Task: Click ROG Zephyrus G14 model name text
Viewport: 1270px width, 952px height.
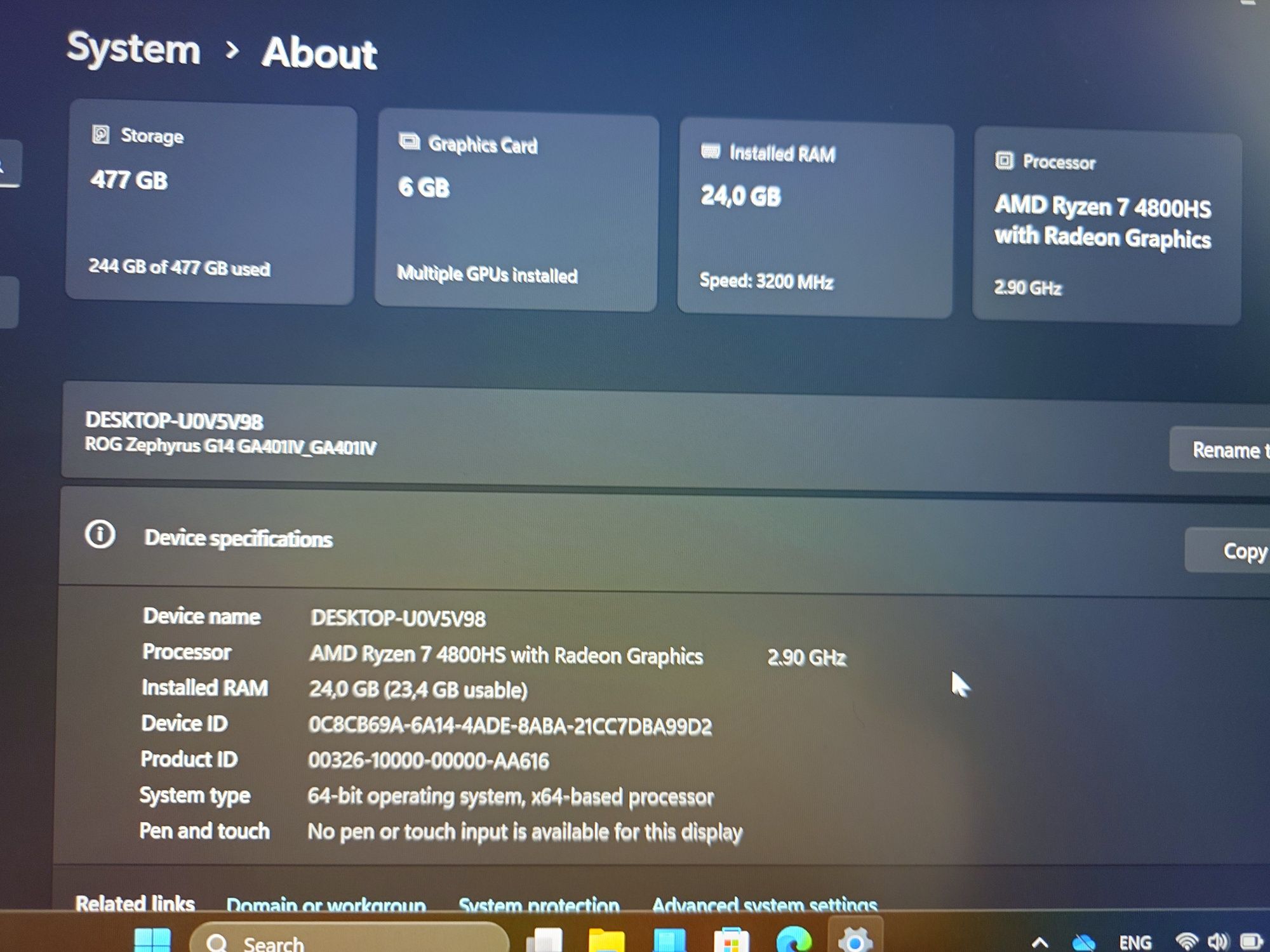Action: pyautogui.click(x=231, y=446)
